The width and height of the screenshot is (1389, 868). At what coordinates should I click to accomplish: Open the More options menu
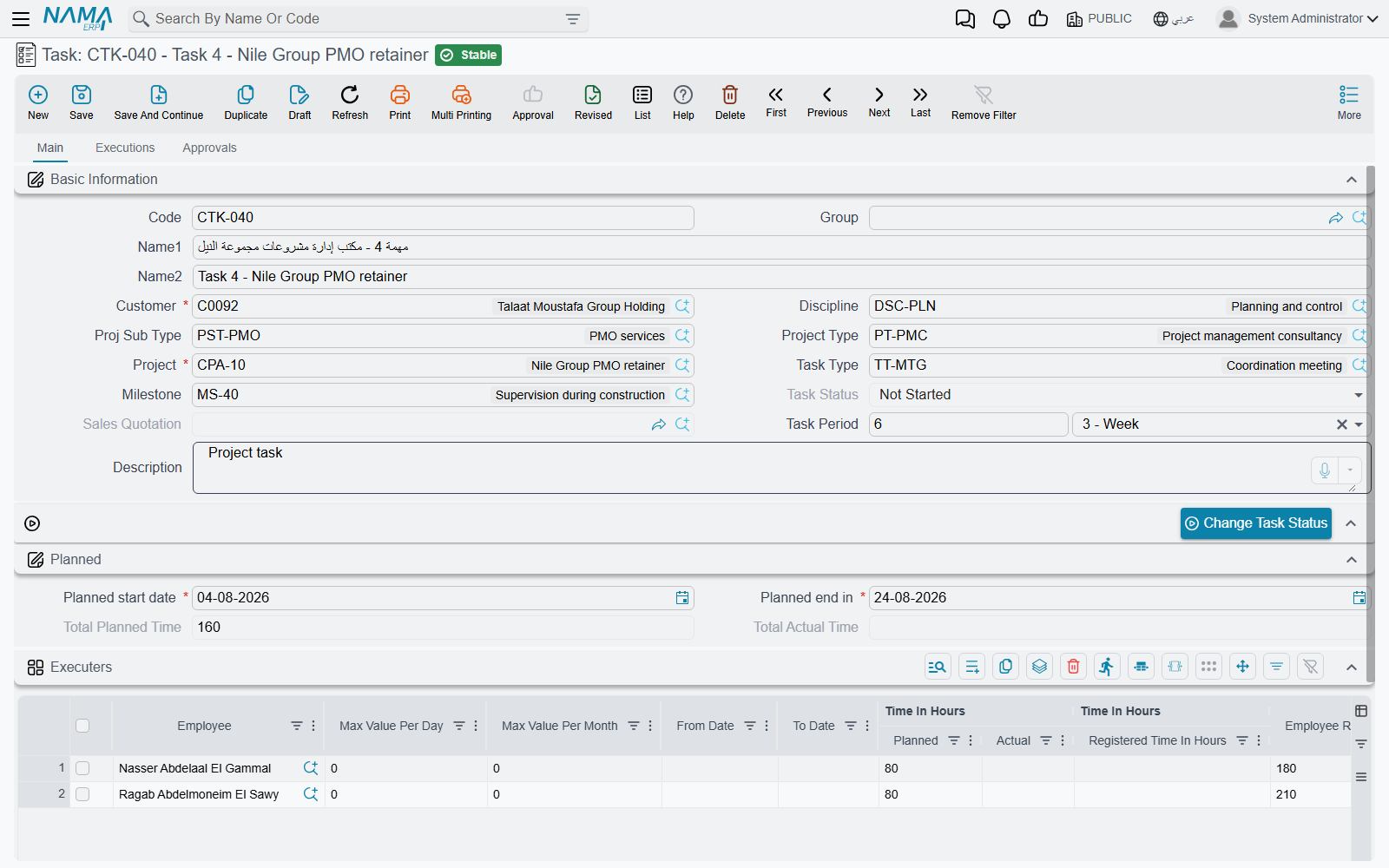tap(1349, 102)
